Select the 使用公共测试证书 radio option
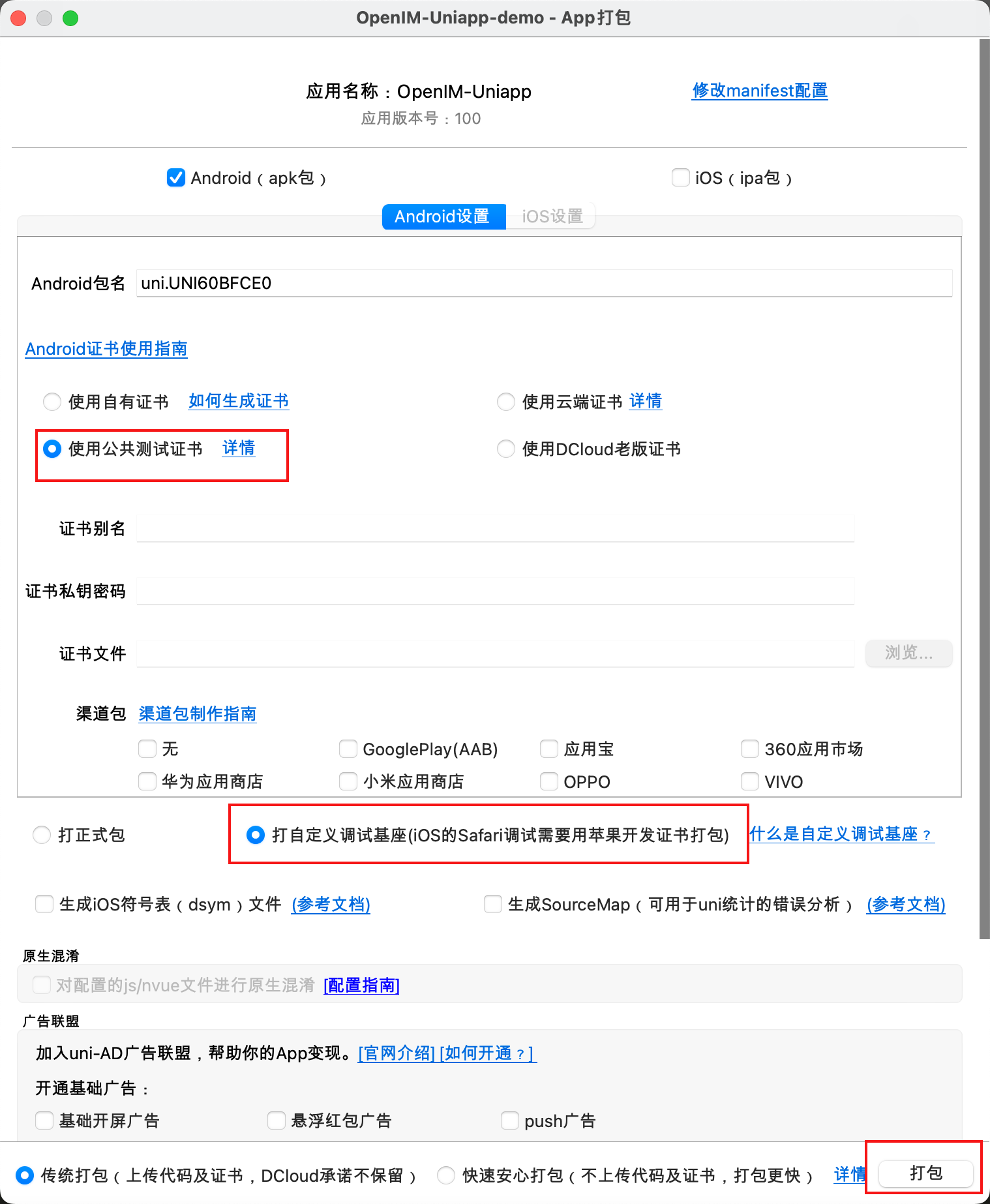 [x=52, y=449]
